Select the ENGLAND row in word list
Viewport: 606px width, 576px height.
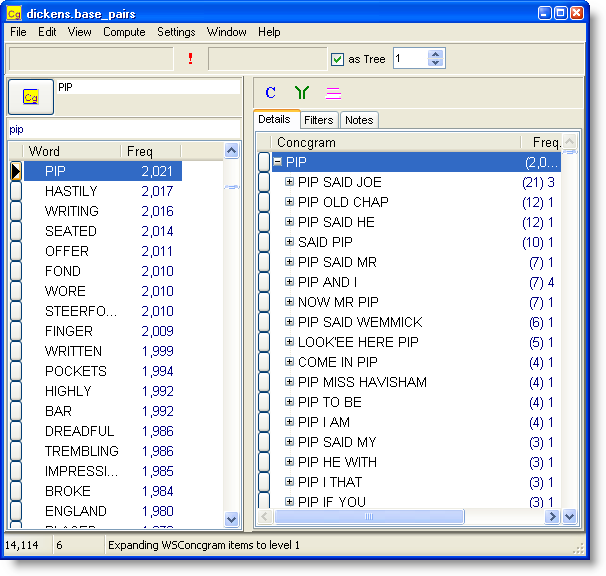(x=103, y=511)
